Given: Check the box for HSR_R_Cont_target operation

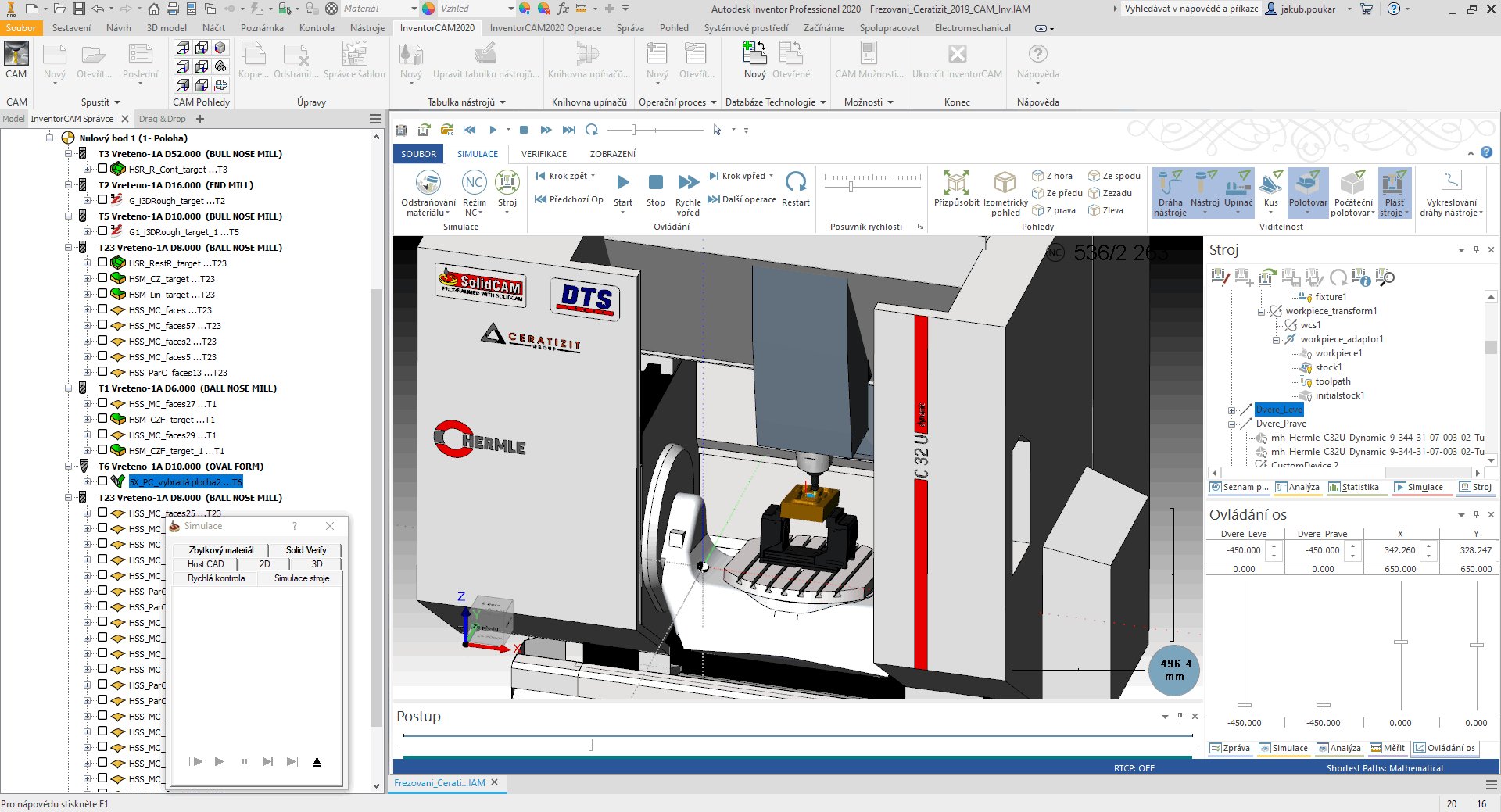Looking at the screenshot, I should coord(102,169).
